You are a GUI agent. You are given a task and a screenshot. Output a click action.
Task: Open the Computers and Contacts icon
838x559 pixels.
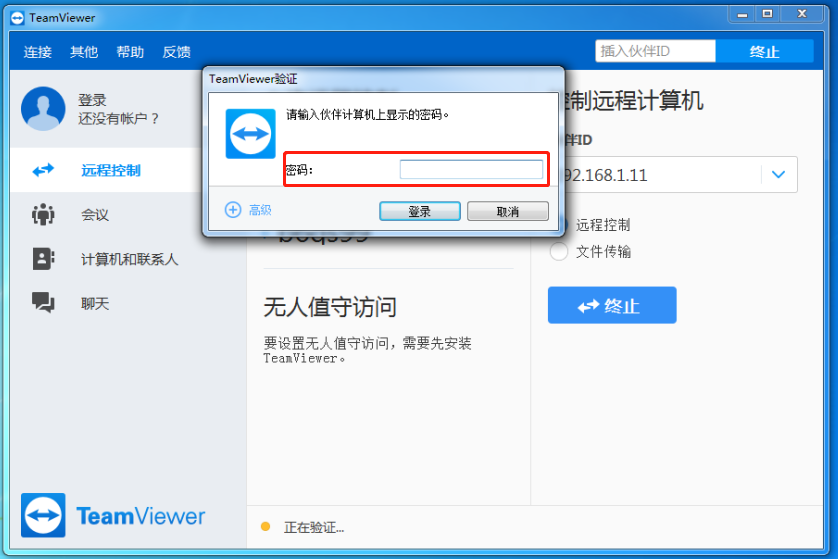43,259
